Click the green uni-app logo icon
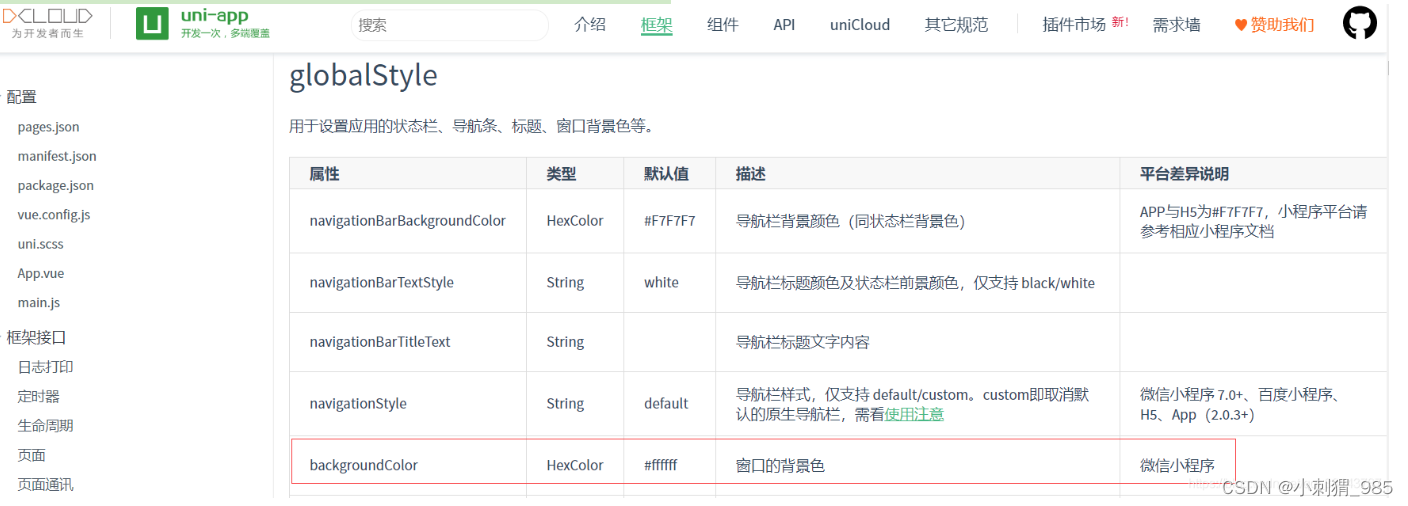This screenshot has height=506, width=1408. point(152,24)
